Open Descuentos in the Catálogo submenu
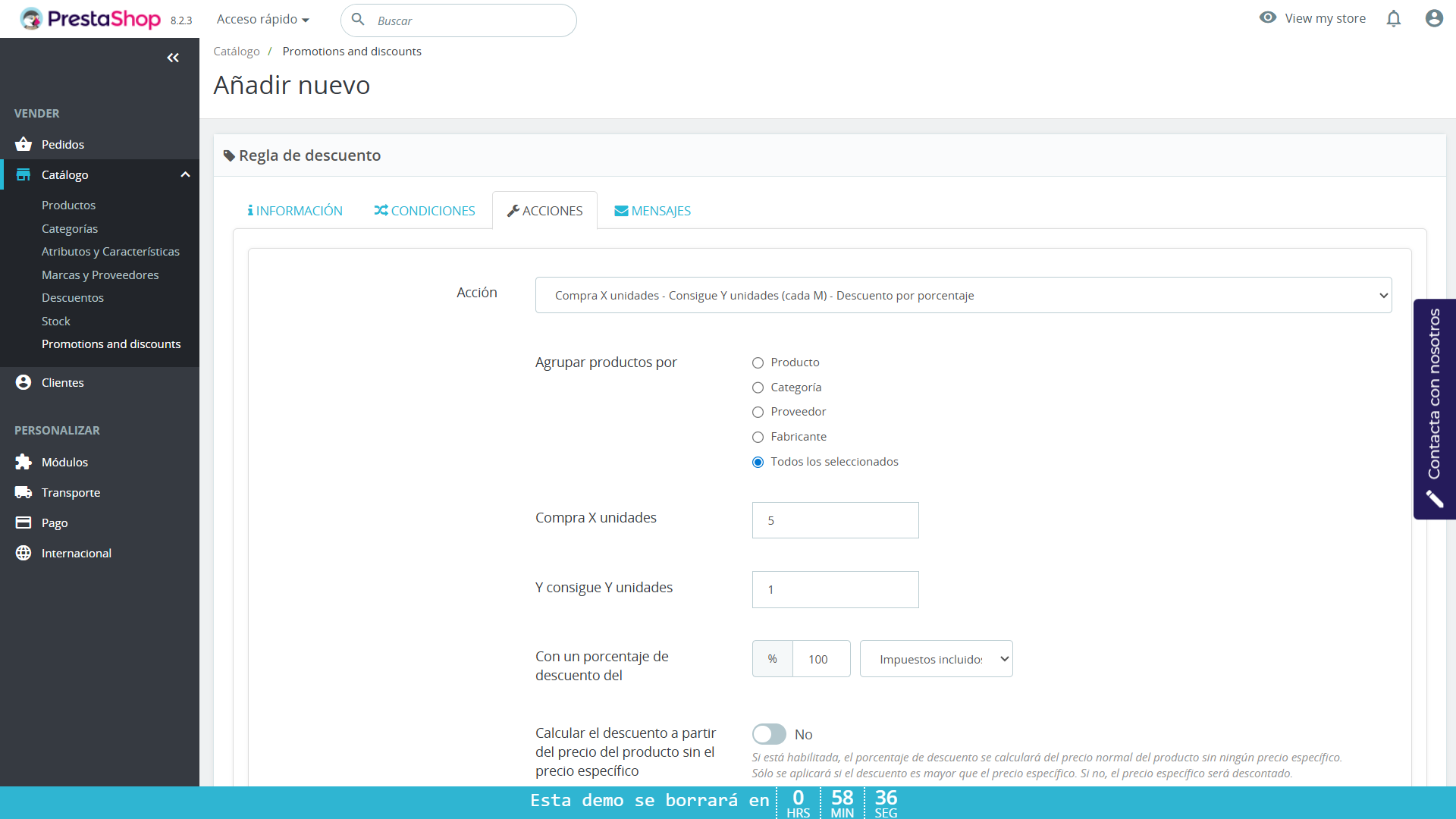 point(73,297)
